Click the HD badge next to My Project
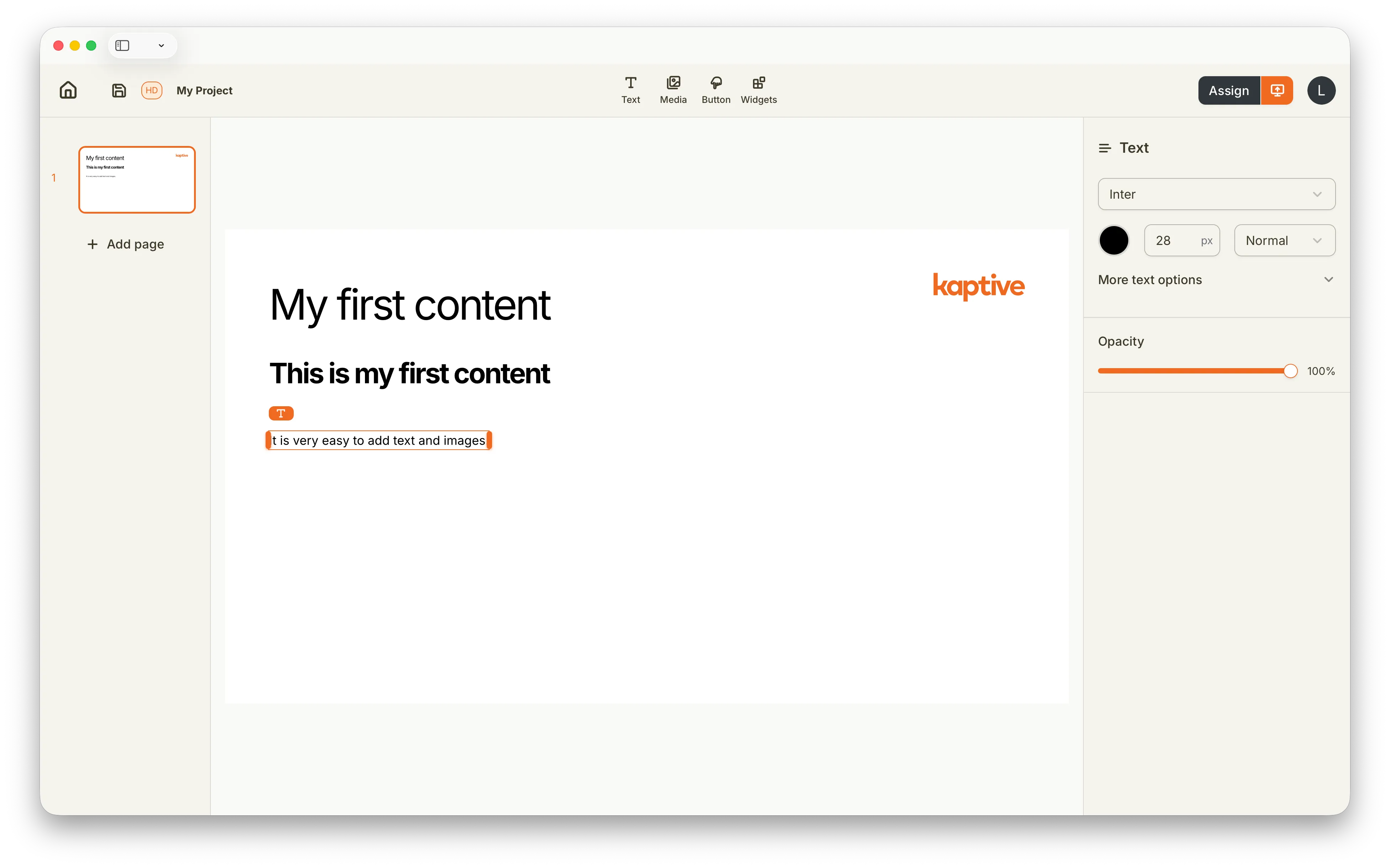Screen dimensions: 1390x868 pos(152,90)
